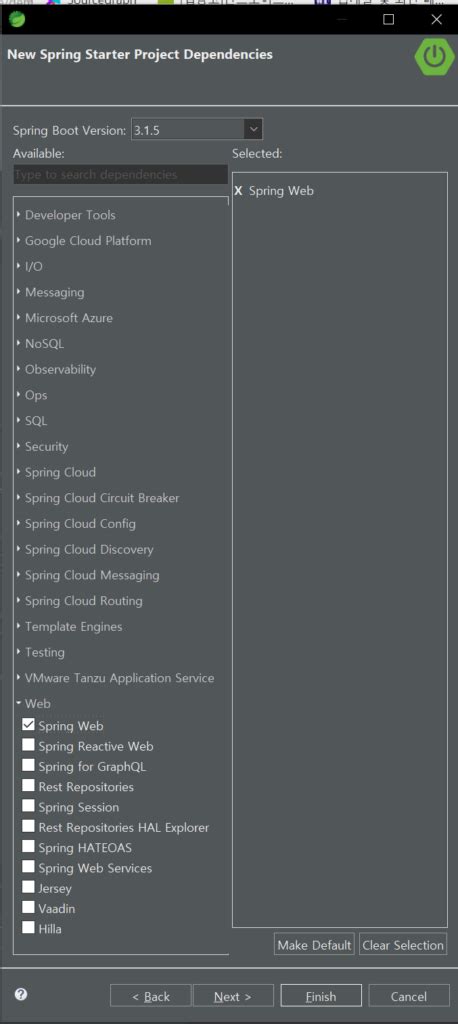Click the Clear Selection button
The height and width of the screenshot is (1024, 458).
tap(403, 945)
